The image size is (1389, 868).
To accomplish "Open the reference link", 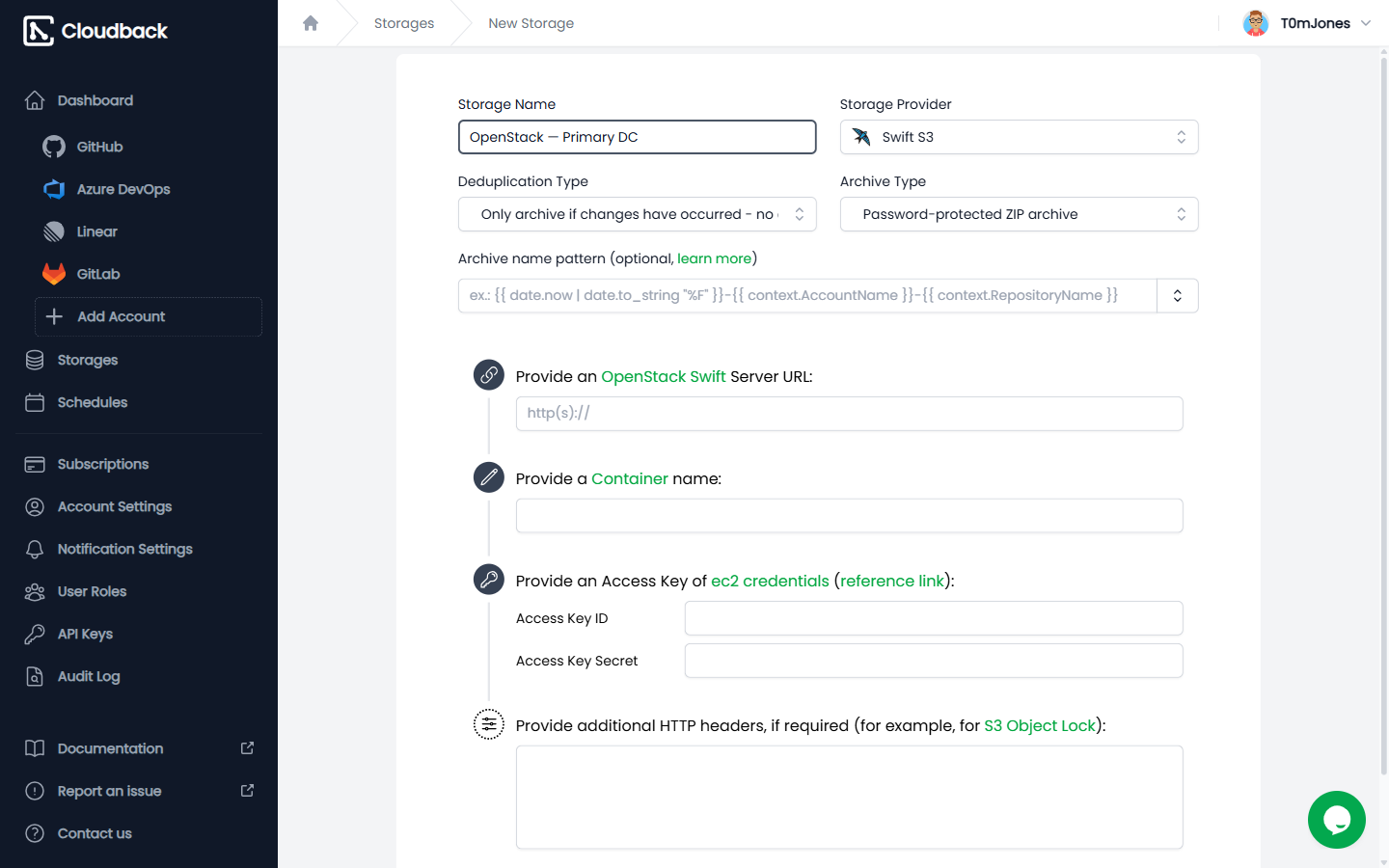I will pyautogui.click(x=892, y=581).
